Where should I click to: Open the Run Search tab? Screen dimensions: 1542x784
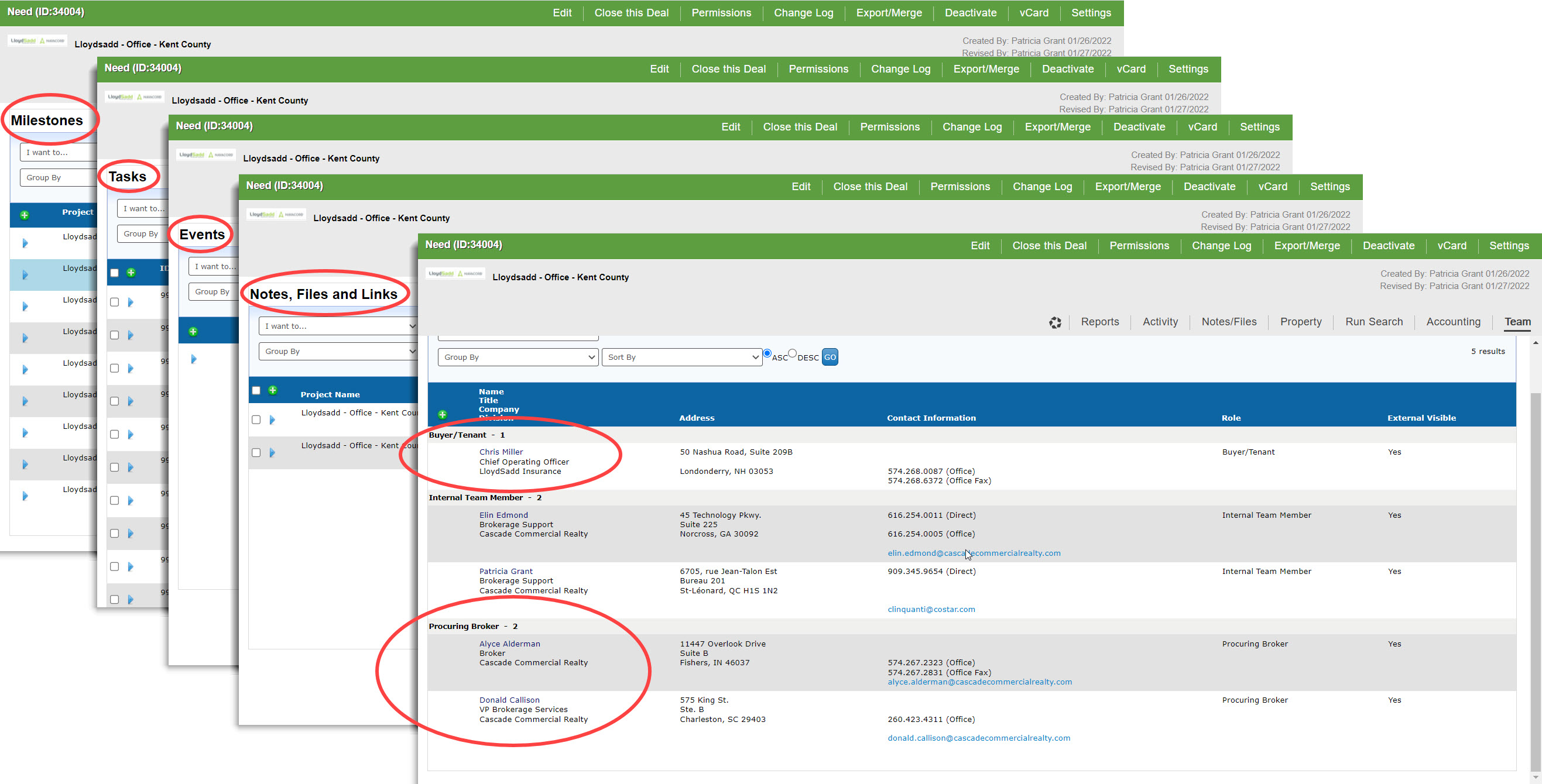(x=1374, y=322)
